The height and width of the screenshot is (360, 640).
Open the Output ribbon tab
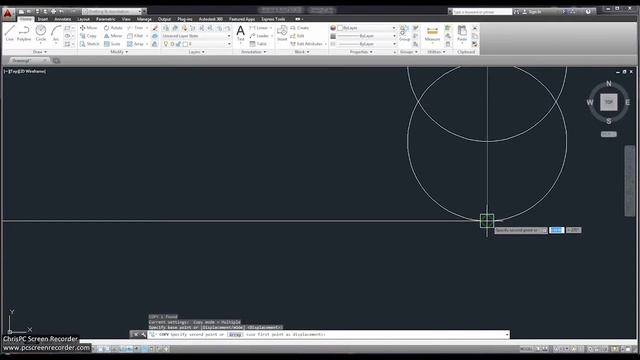(x=164, y=19)
